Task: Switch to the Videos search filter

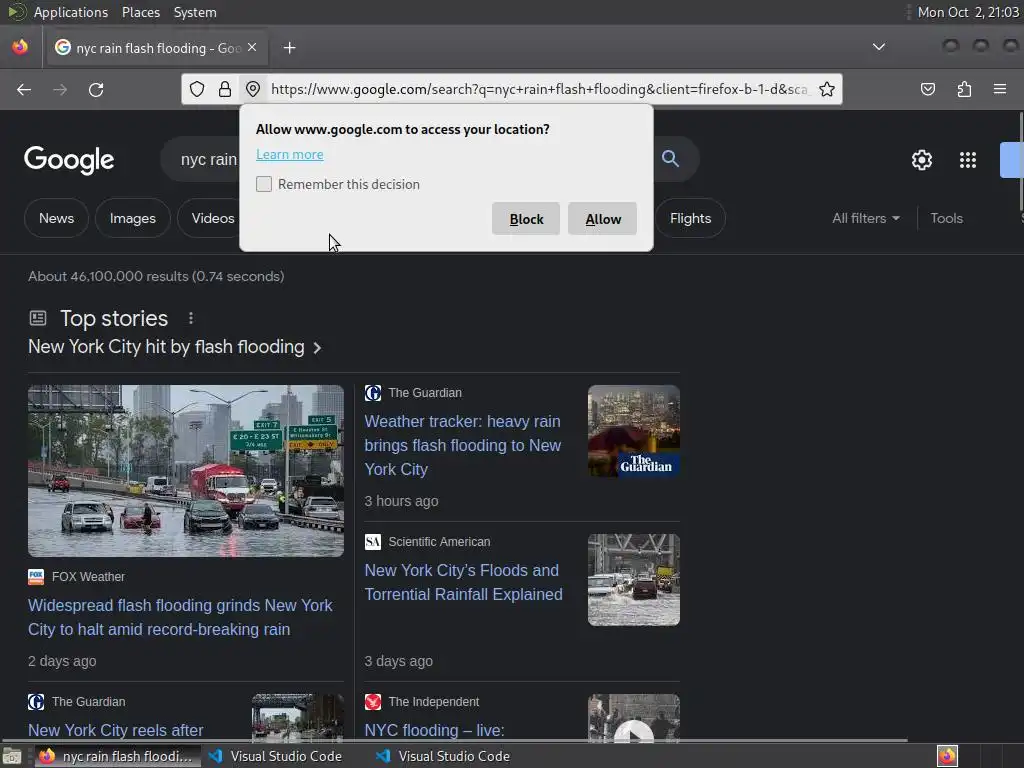Action: pyautogui.click(x=209, y=218)
